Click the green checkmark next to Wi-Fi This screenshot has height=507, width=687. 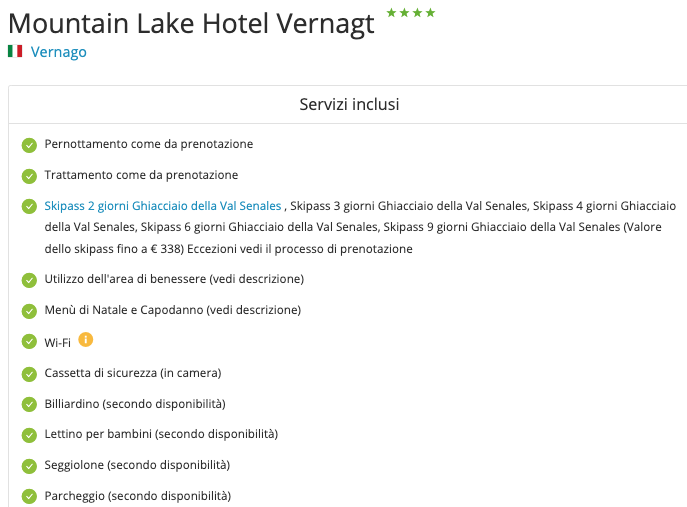(29, 342)
